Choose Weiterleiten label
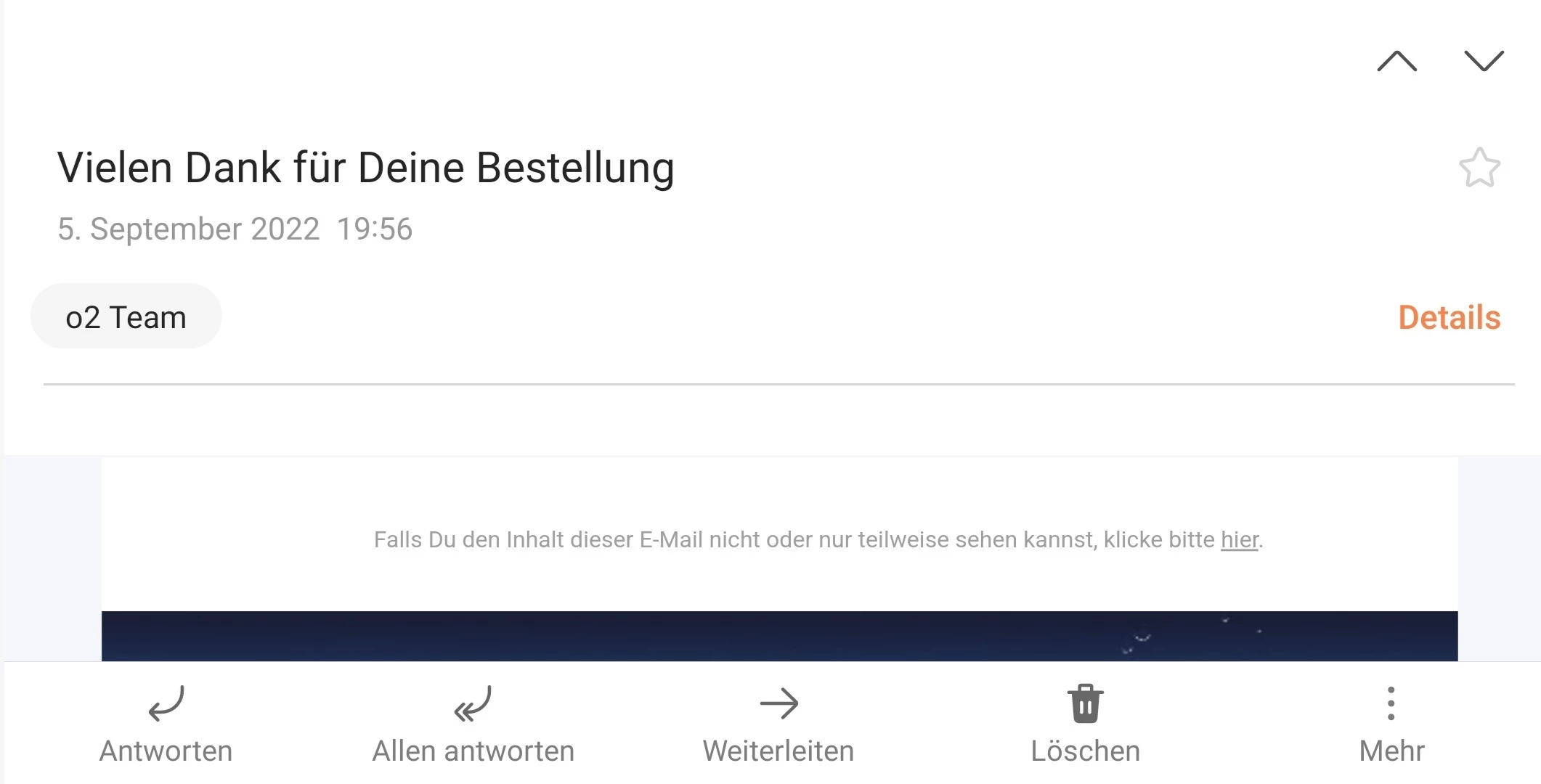Viewport: 1541px width, 784px height. pos(778,751)
